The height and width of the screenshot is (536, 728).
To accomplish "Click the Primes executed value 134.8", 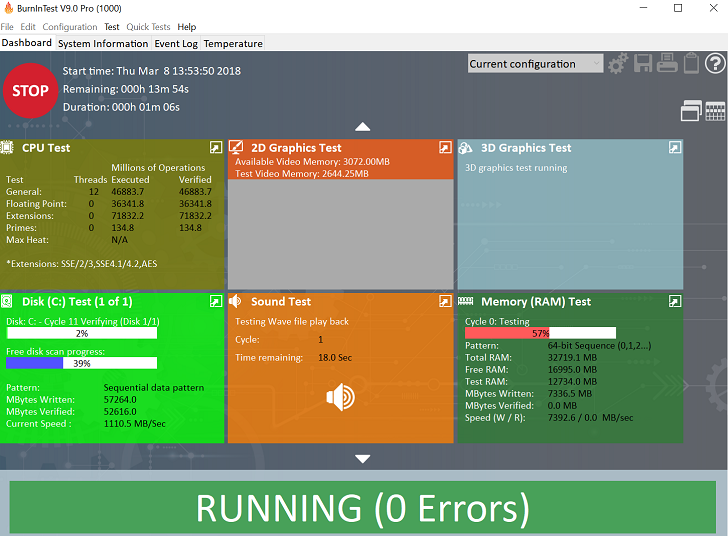I will [x=123, y=228].
